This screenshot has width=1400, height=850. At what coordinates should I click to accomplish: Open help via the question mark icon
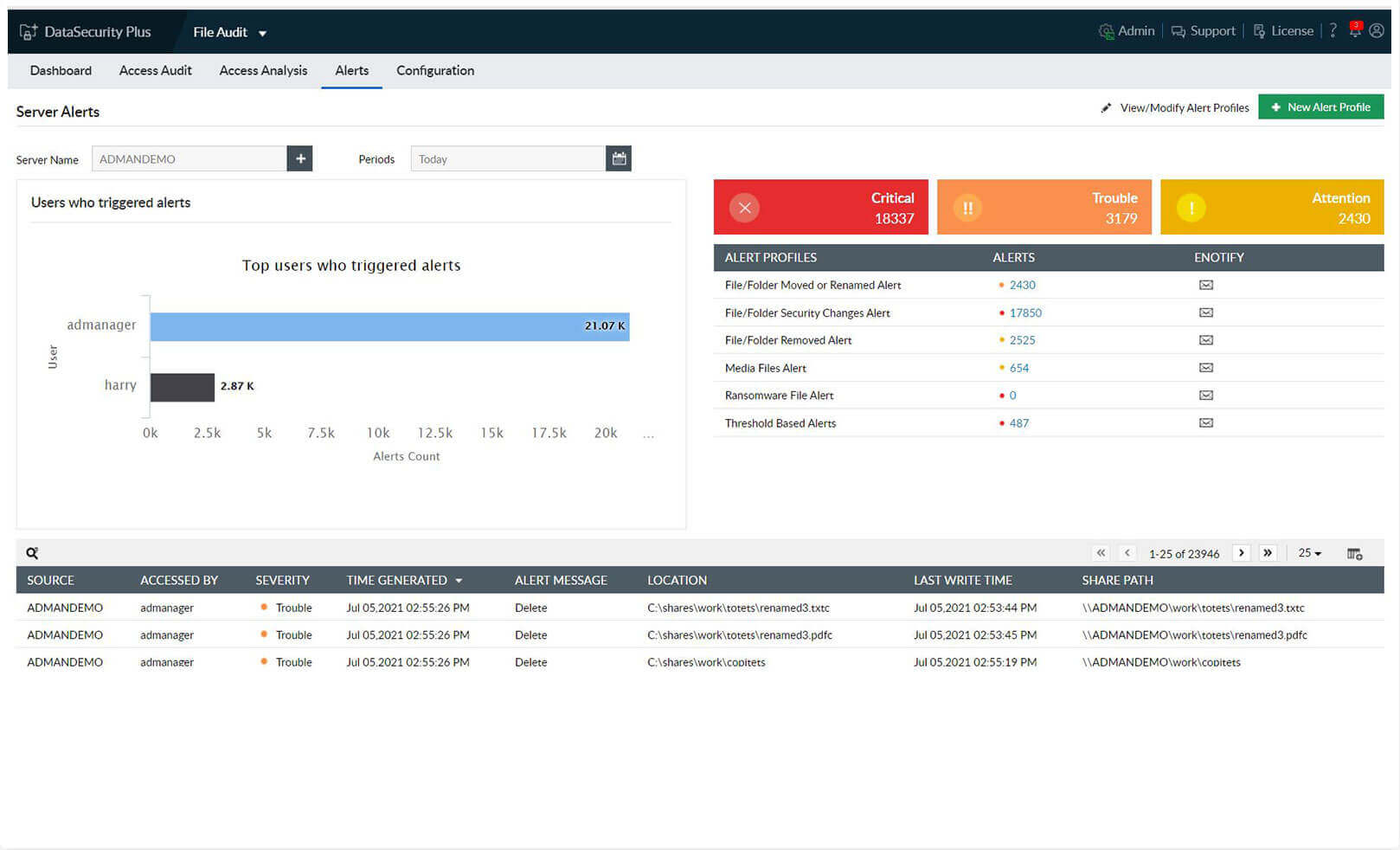1333,30
